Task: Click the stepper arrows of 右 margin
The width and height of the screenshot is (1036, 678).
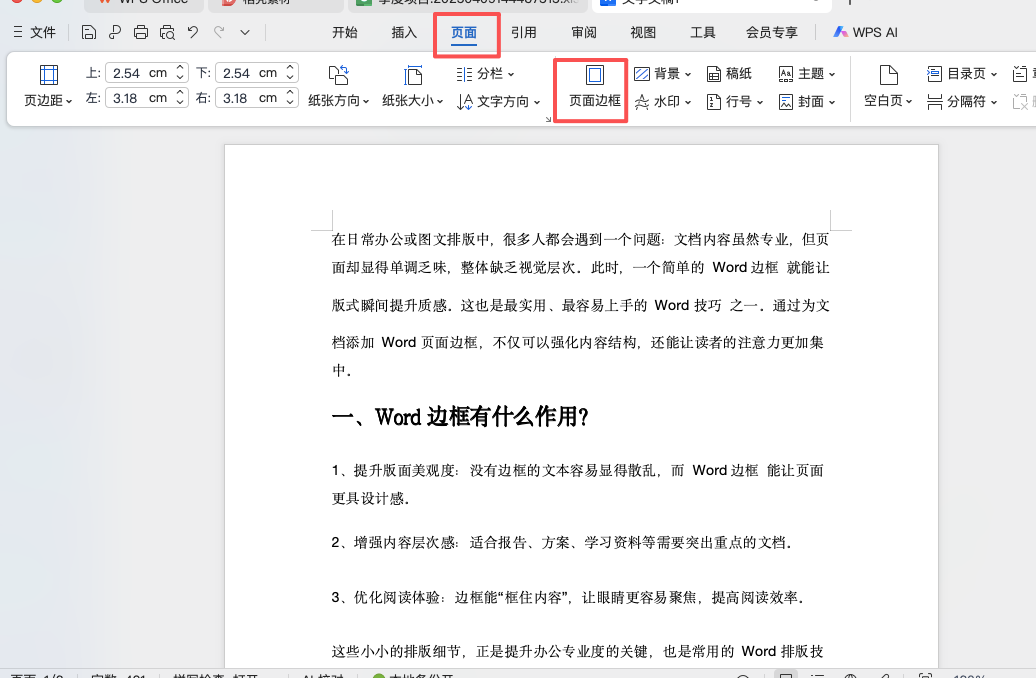Action: 291,98
